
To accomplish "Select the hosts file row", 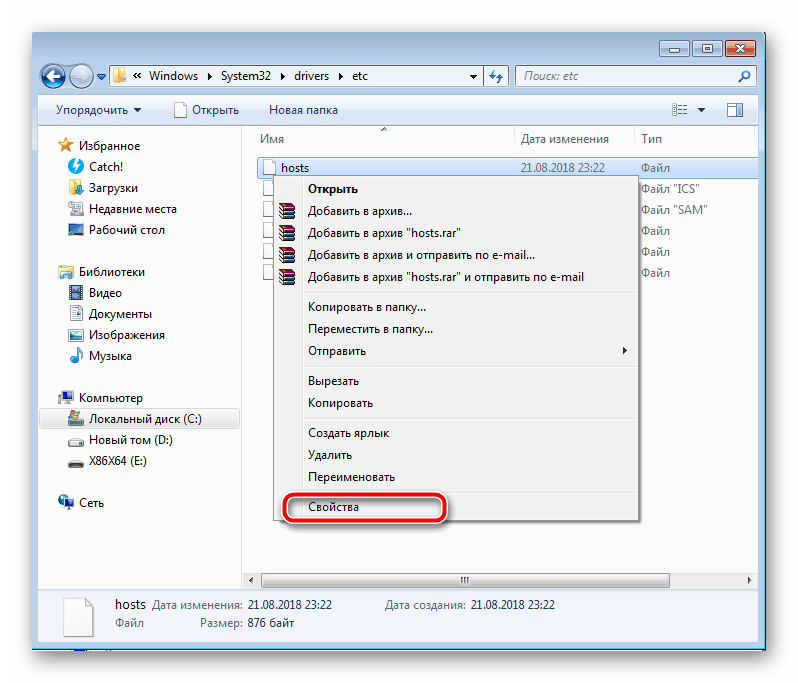I will coord(507,167).
